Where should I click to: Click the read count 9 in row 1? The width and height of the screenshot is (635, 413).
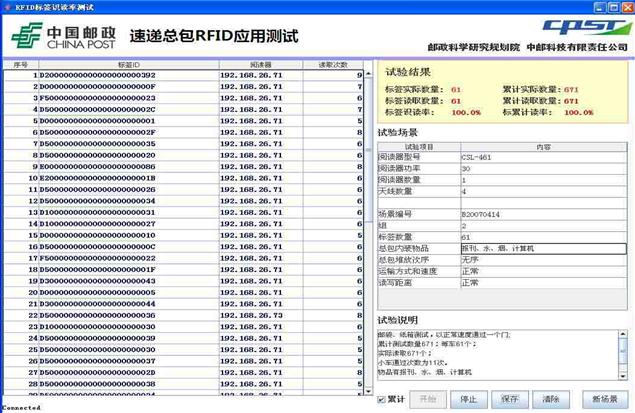tap(333, 75)
